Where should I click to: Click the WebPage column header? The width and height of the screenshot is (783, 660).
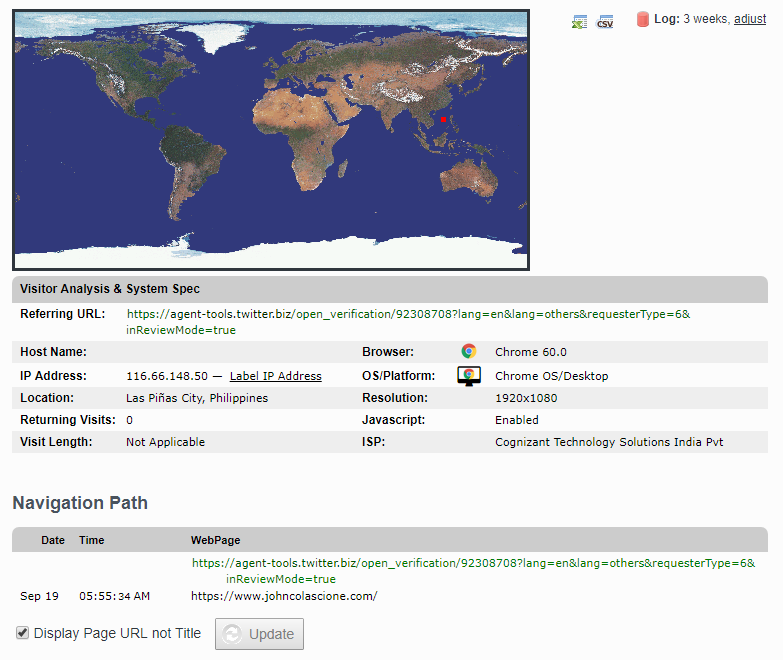[215, 540]
